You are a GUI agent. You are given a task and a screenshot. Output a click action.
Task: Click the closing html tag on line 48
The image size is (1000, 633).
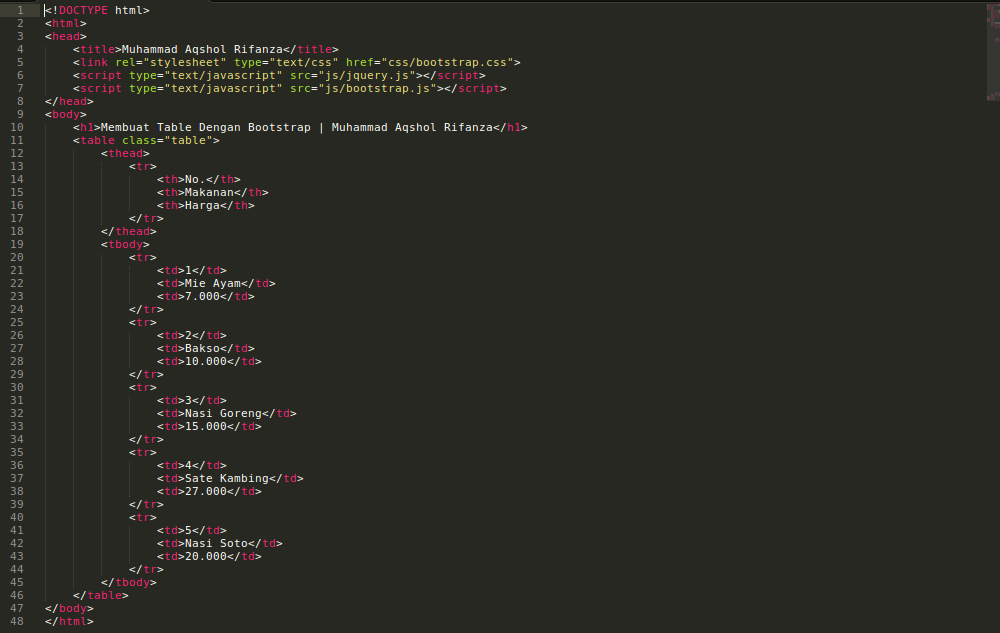tap(68, 621)
